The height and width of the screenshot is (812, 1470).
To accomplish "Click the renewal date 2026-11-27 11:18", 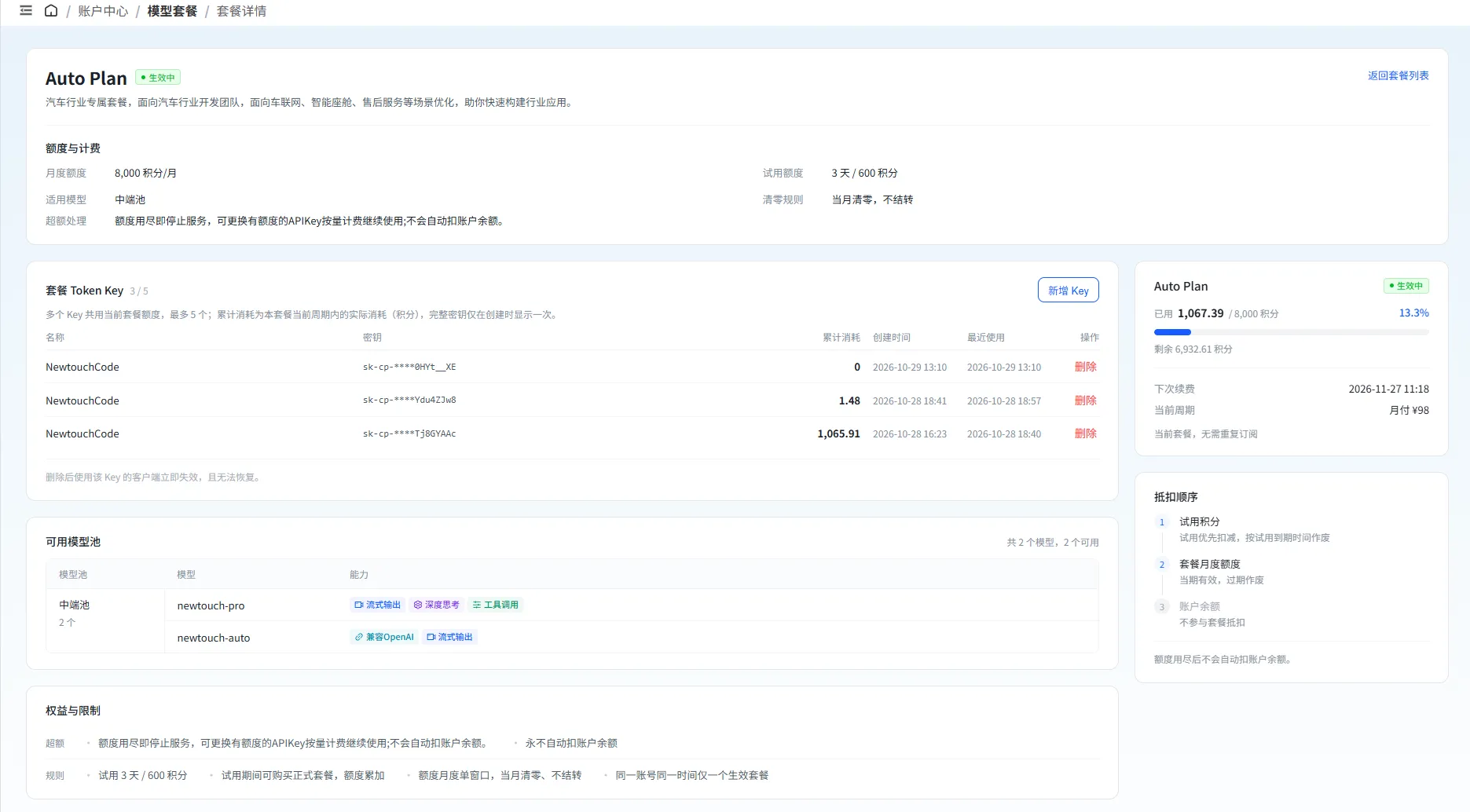I will pos(1388,389).
